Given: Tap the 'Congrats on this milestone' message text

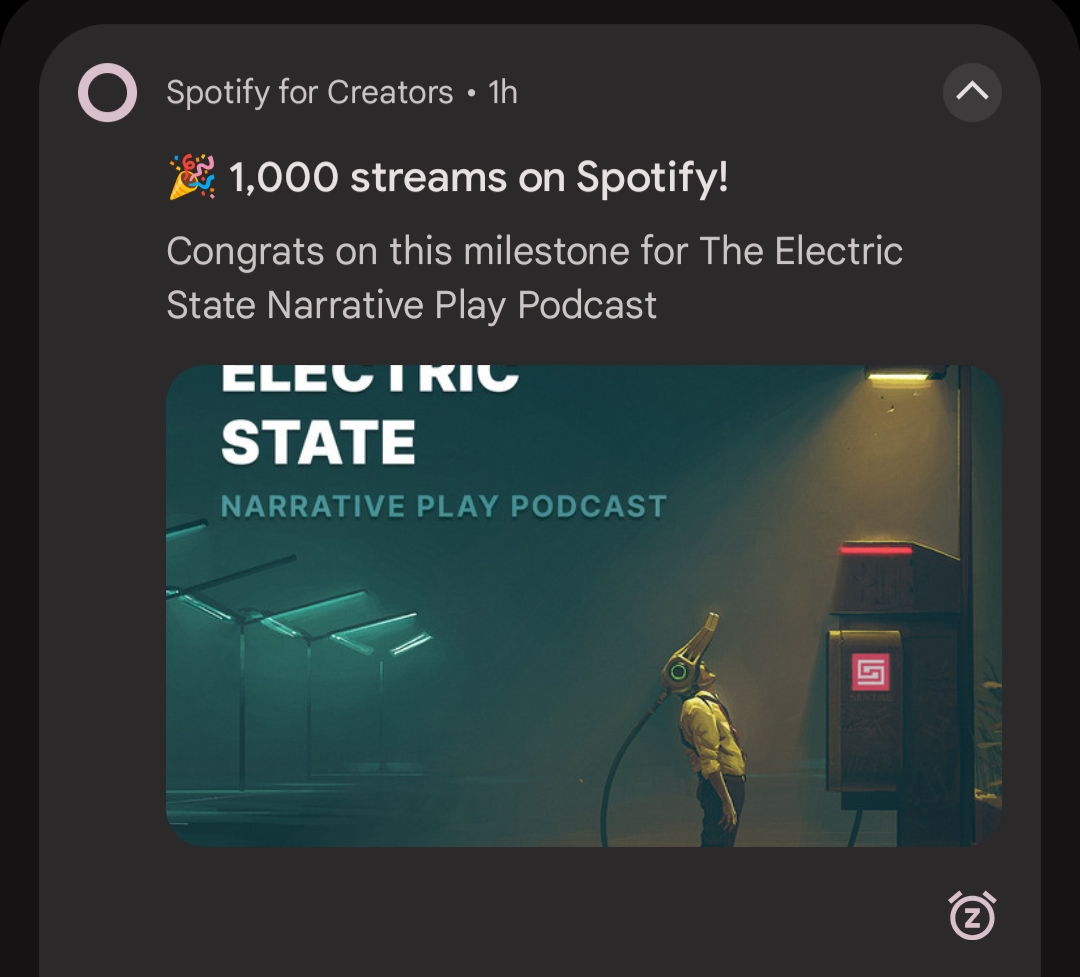Looking at the screenshot, I should tap(534, 278).
